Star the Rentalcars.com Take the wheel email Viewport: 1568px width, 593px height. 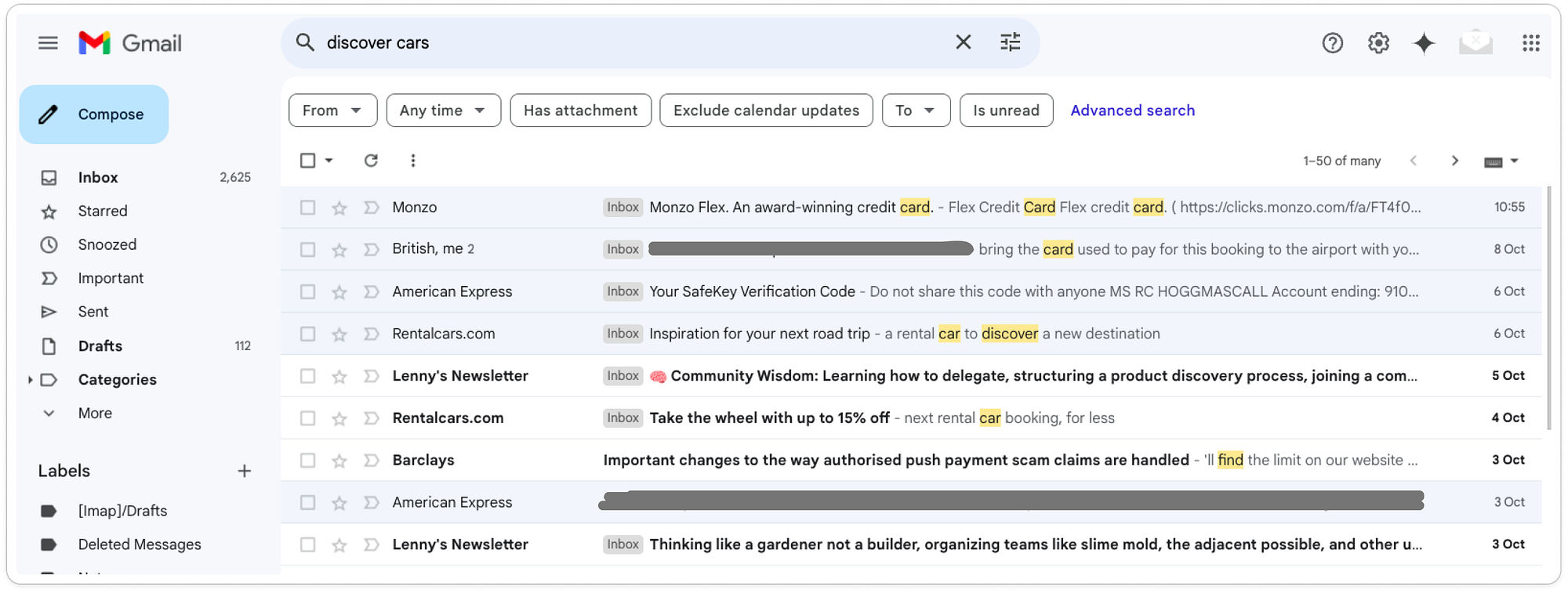click(339, 419)
